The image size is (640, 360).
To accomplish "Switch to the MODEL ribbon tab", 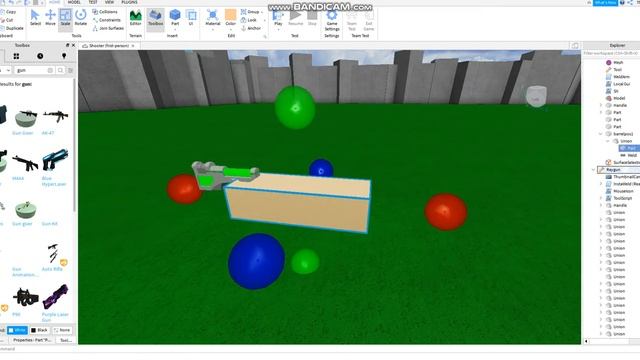I will (74, 2).
